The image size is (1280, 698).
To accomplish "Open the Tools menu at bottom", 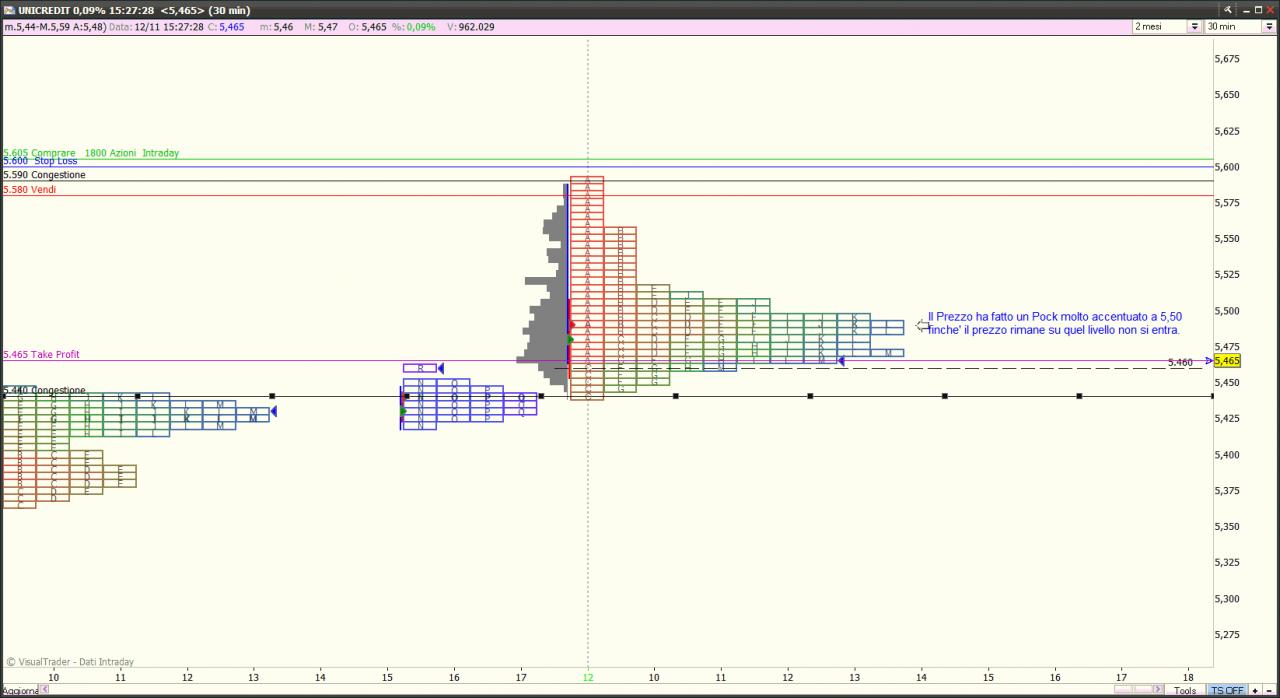I will point(1185,690).
